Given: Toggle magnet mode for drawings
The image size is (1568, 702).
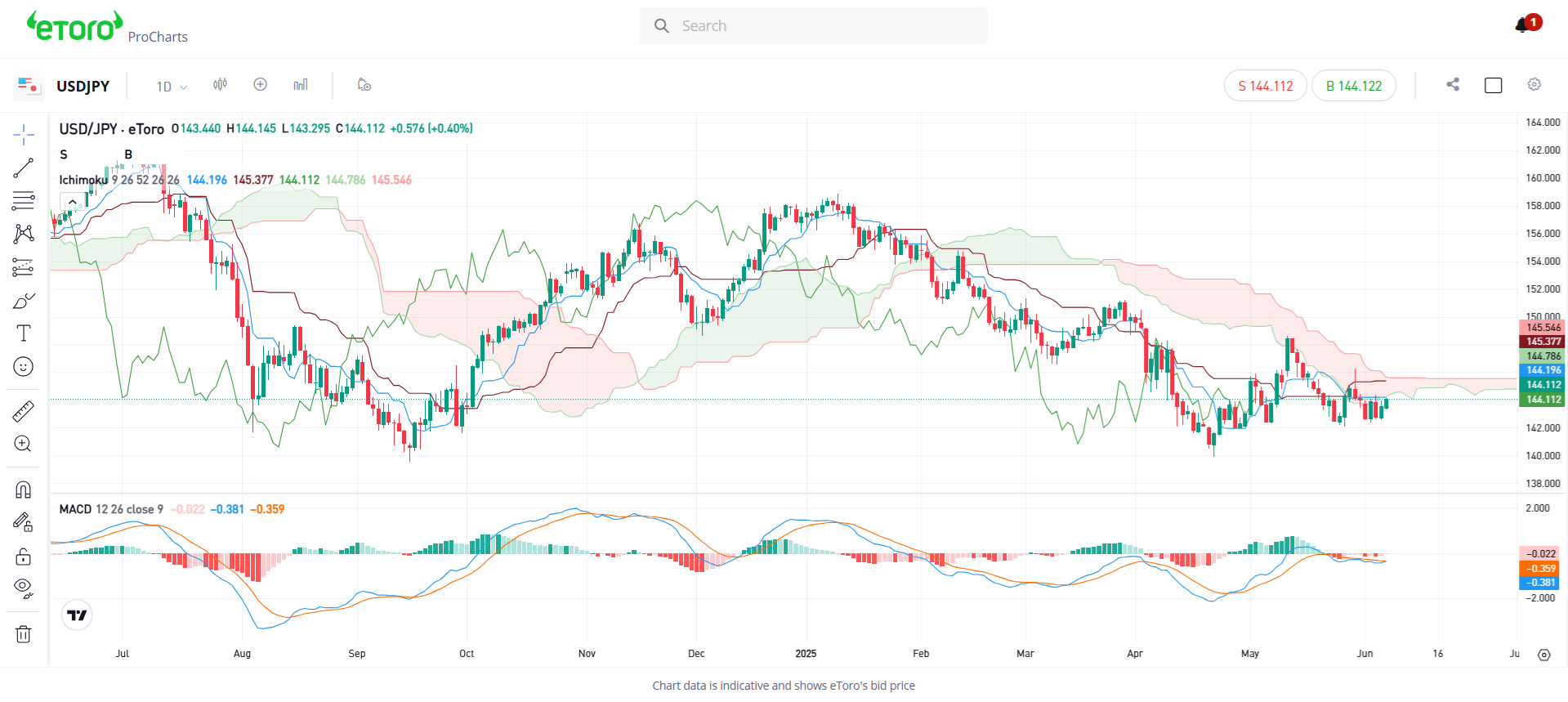Looking at the screenshot, I should [x=24, y=490].
